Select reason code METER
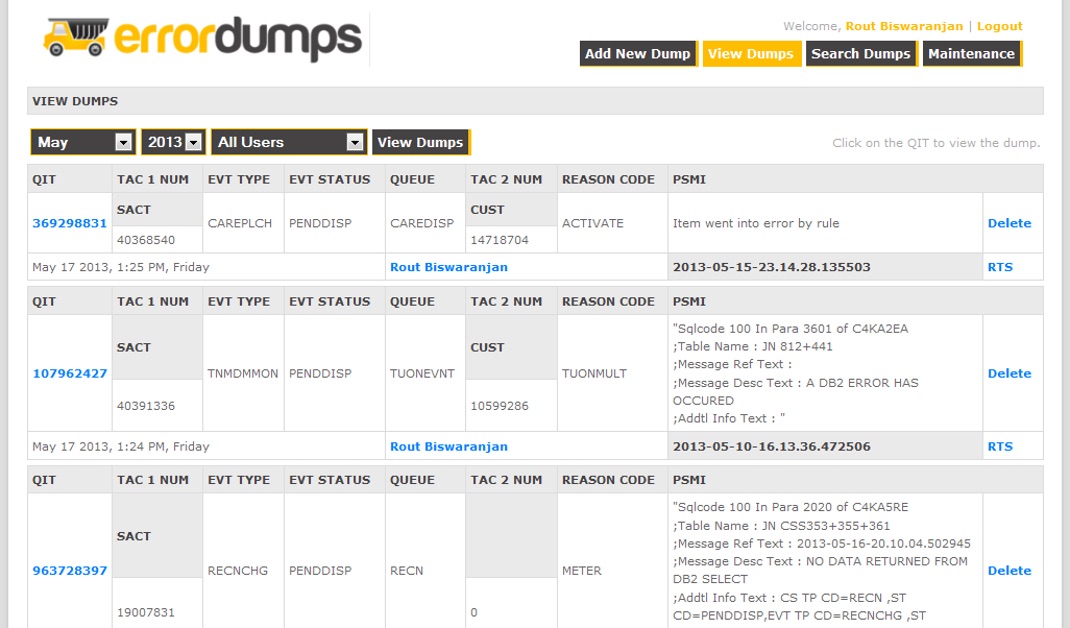 [581, 571]
